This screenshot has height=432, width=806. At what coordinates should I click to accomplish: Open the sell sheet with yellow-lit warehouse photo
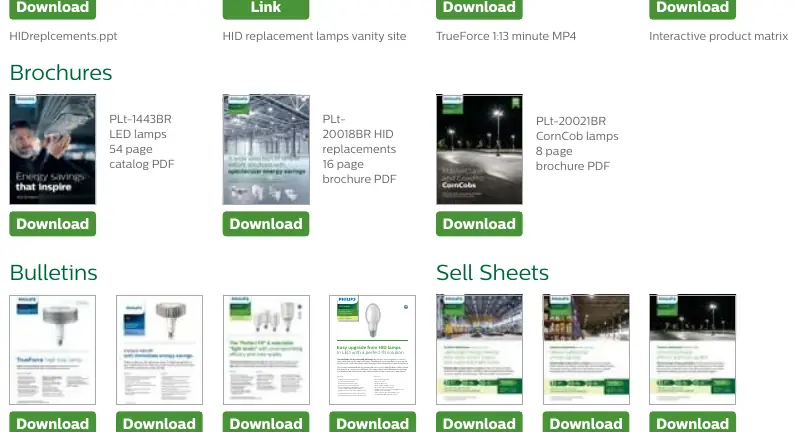479,350
